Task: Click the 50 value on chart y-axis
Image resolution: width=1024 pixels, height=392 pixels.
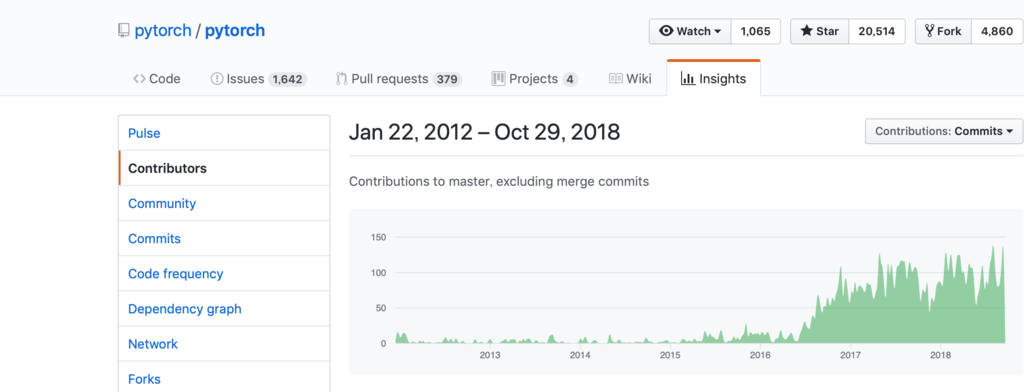Action: point(381,308)
